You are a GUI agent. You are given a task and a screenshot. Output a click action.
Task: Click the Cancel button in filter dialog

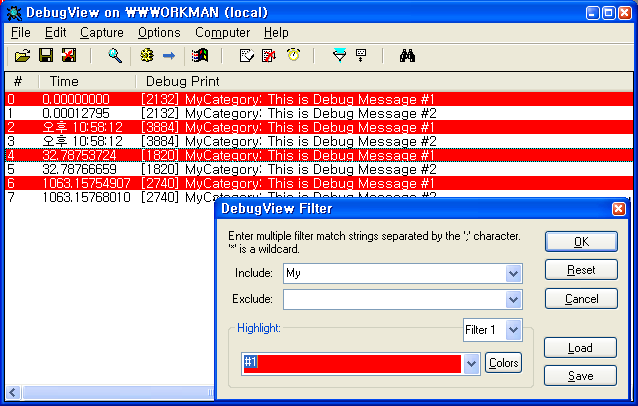coord(581,299)
